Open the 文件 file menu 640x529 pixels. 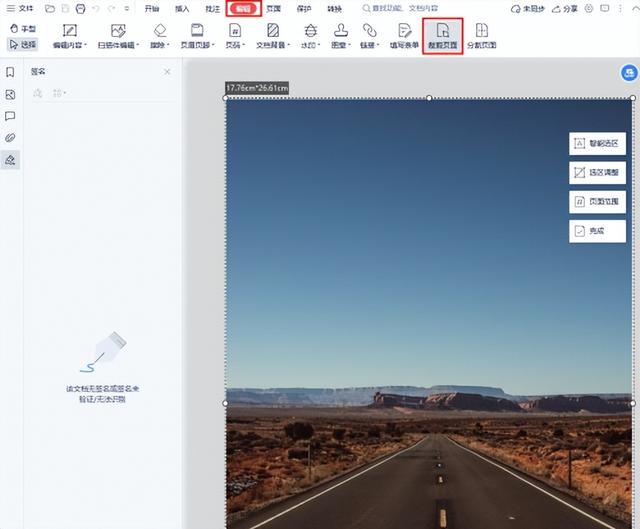point(20,8)
